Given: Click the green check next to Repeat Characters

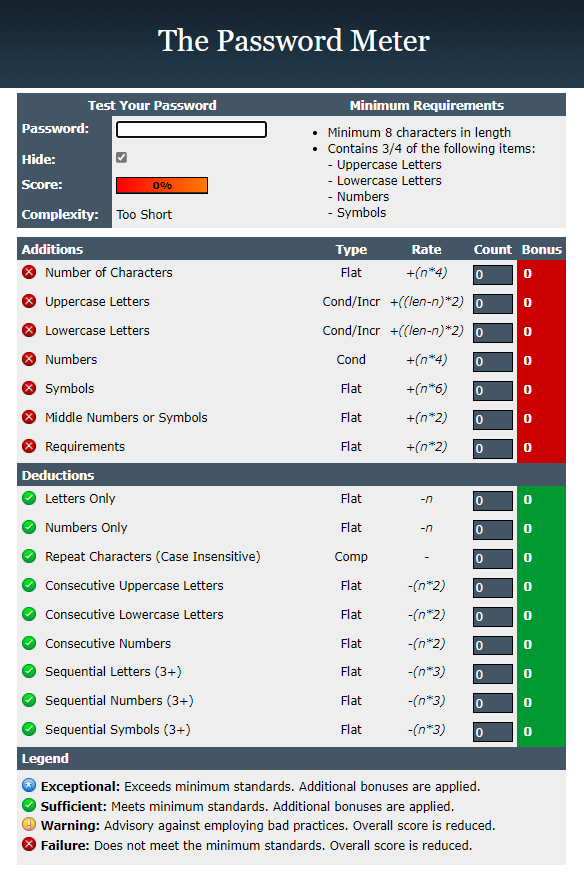Looking at the screenshot, I should (x=29, y=557).
